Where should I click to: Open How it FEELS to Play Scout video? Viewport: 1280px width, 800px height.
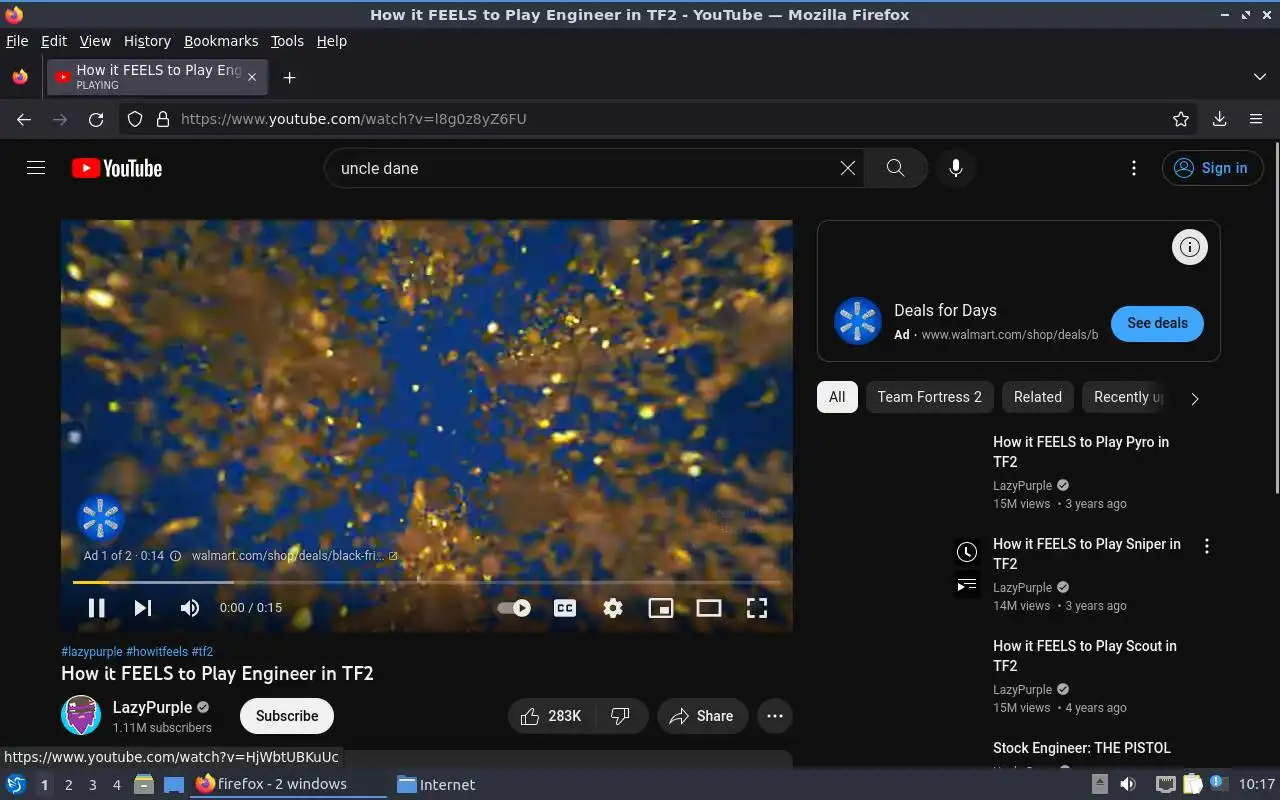coord(1085,655)
